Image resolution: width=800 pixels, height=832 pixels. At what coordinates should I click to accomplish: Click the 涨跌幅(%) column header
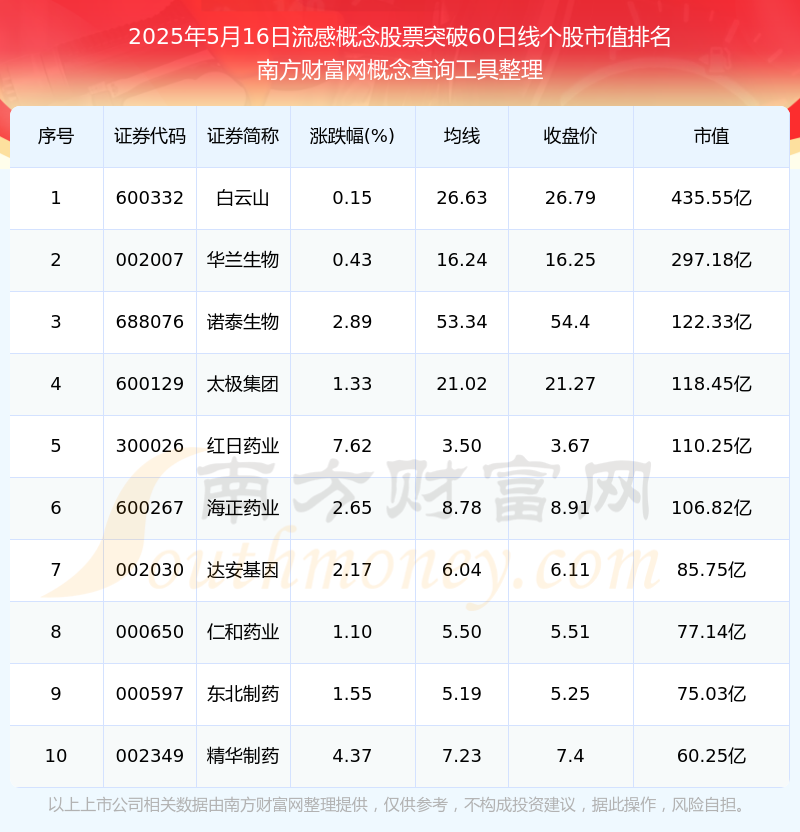[352, 136]
